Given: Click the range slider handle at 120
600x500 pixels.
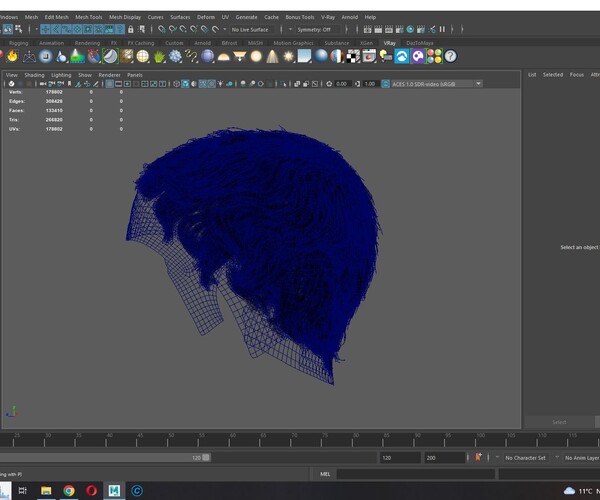Looking at the screenshot, I should [x=206, y=458].
